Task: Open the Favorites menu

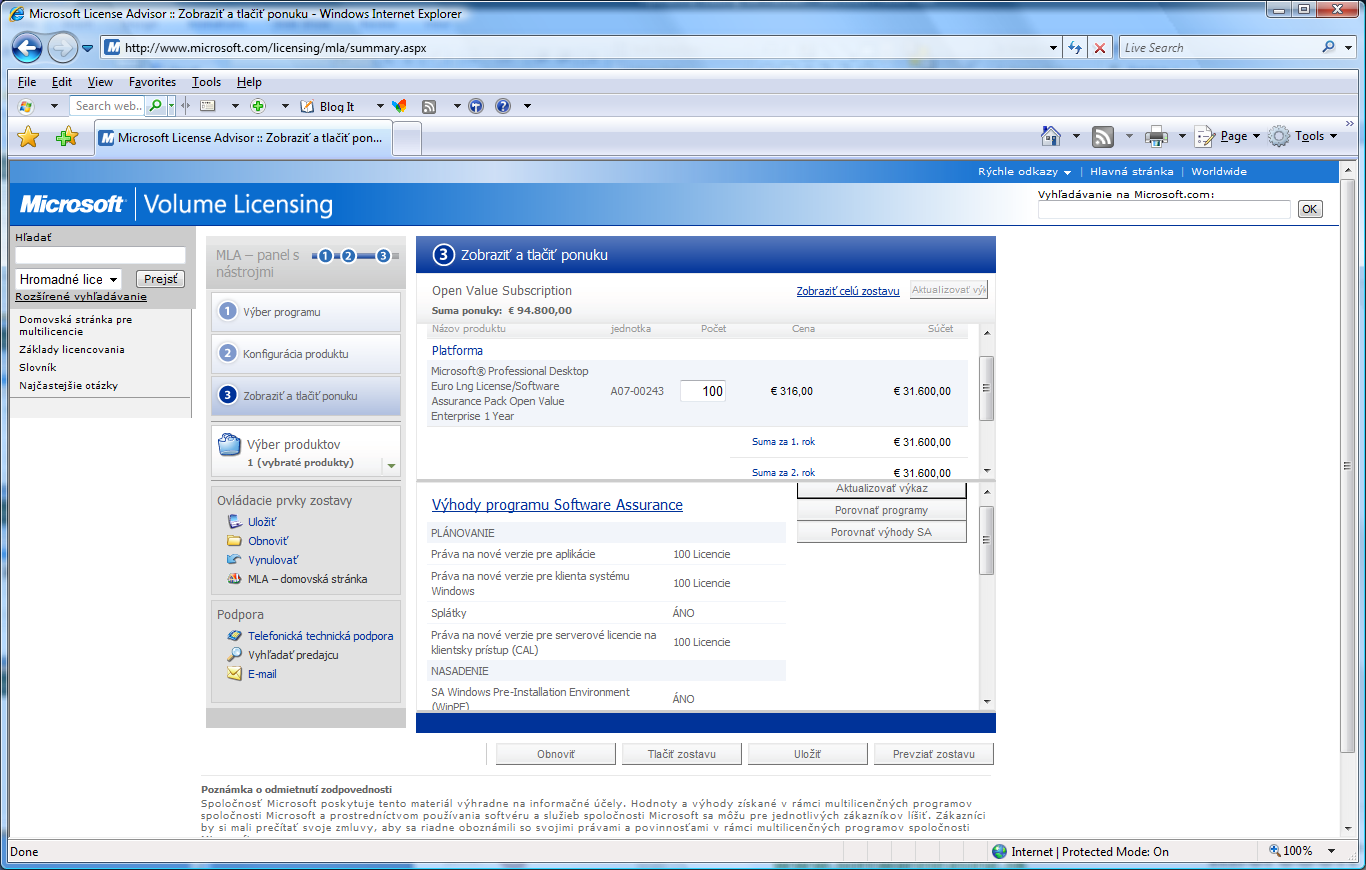Action: point(152,82)
